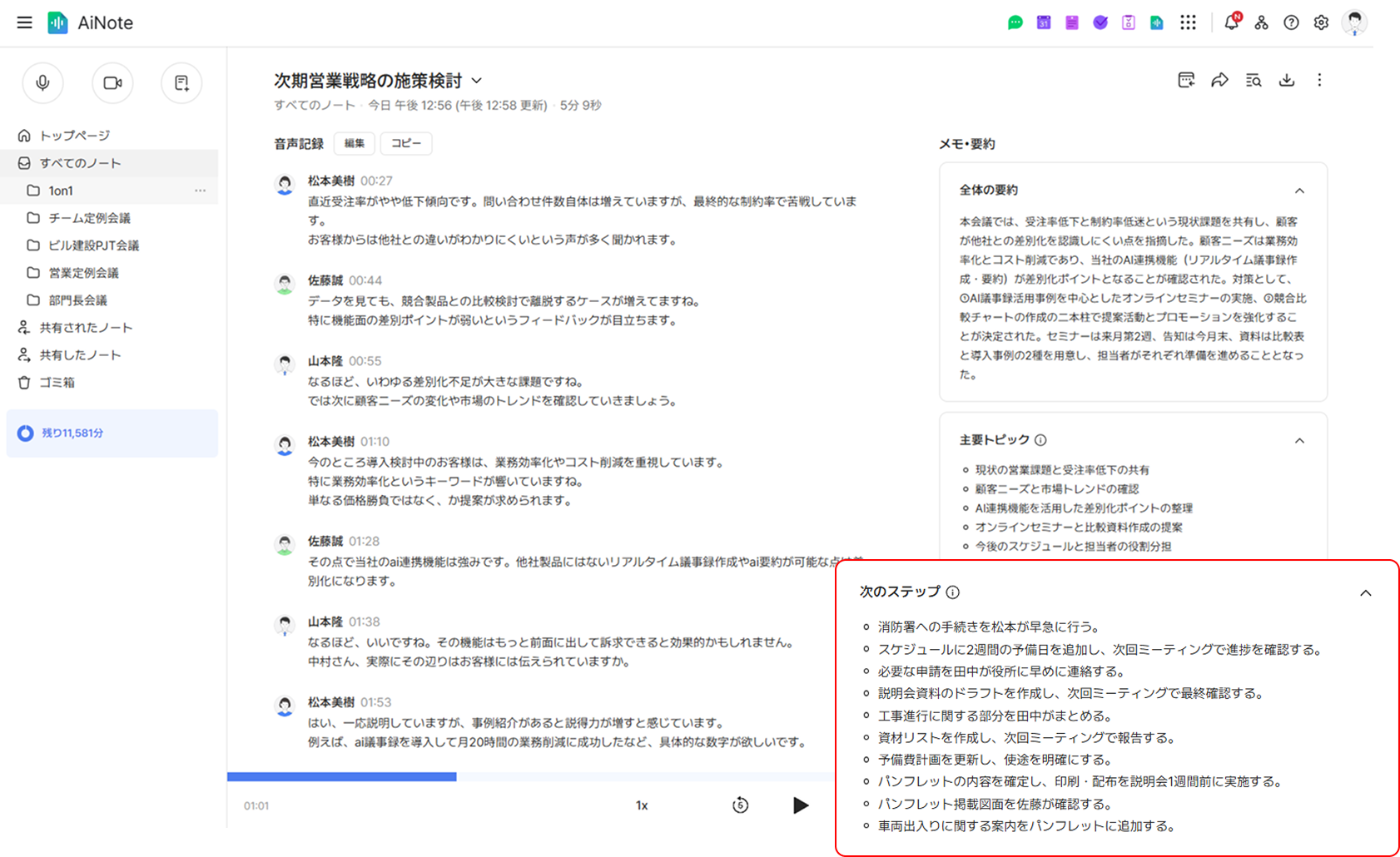Open the apps grid launcher
The width and height of the screenshot is (1400, 857).
click(1188, 22)
